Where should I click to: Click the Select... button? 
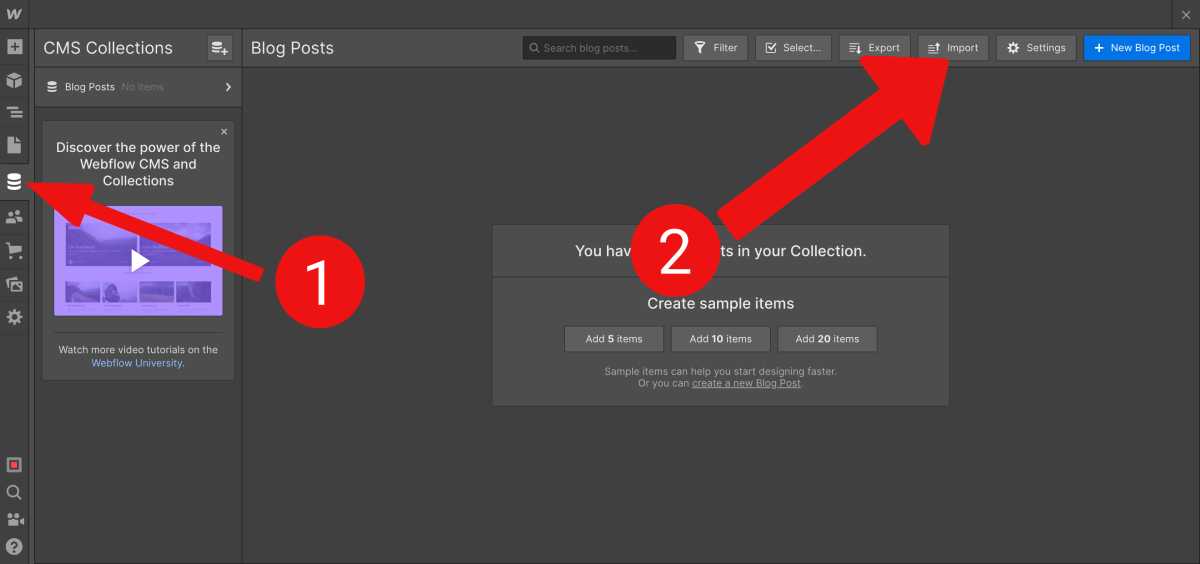tap(793, 47)
